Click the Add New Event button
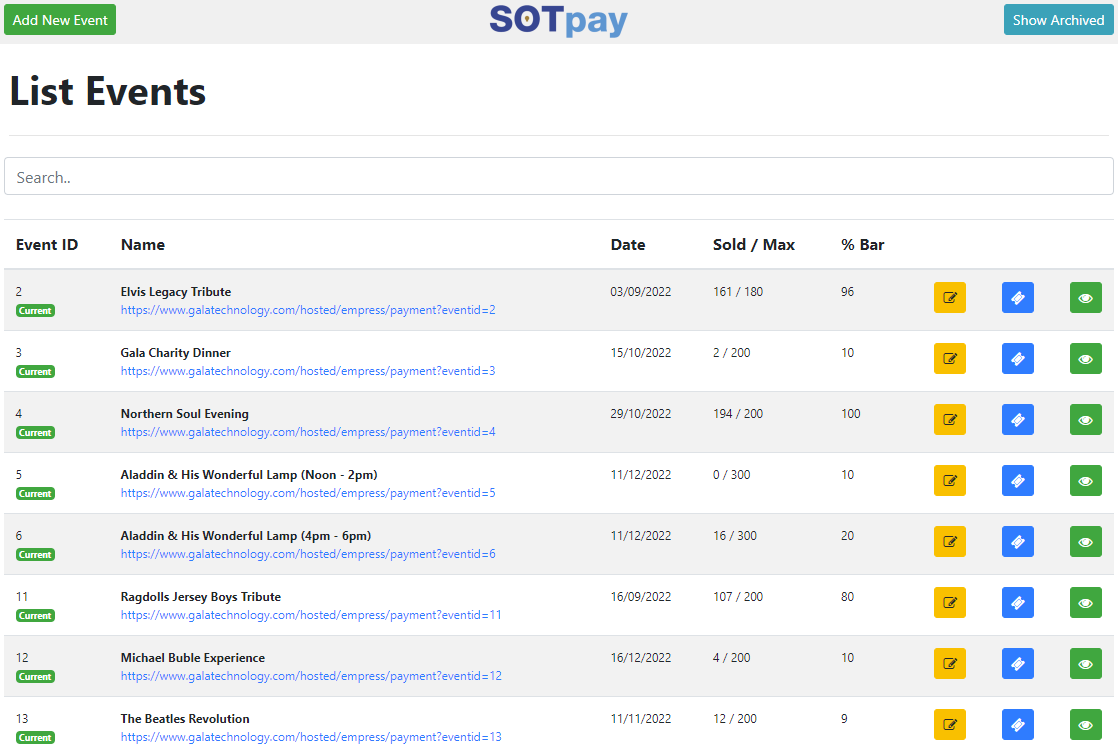Screen dimensions: 1118x754 (60, 20)
